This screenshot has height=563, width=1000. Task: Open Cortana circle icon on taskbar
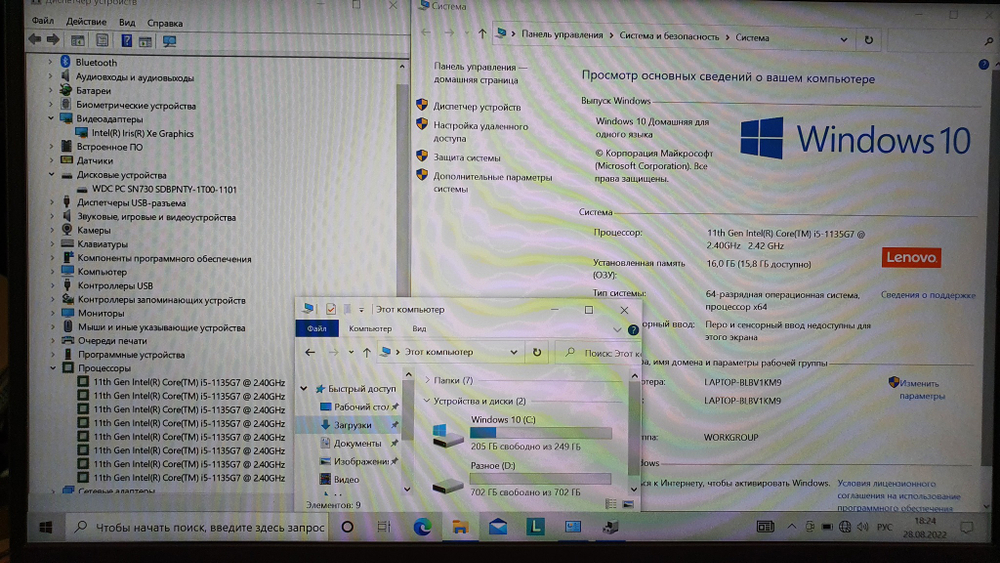[x=347, y=527]
